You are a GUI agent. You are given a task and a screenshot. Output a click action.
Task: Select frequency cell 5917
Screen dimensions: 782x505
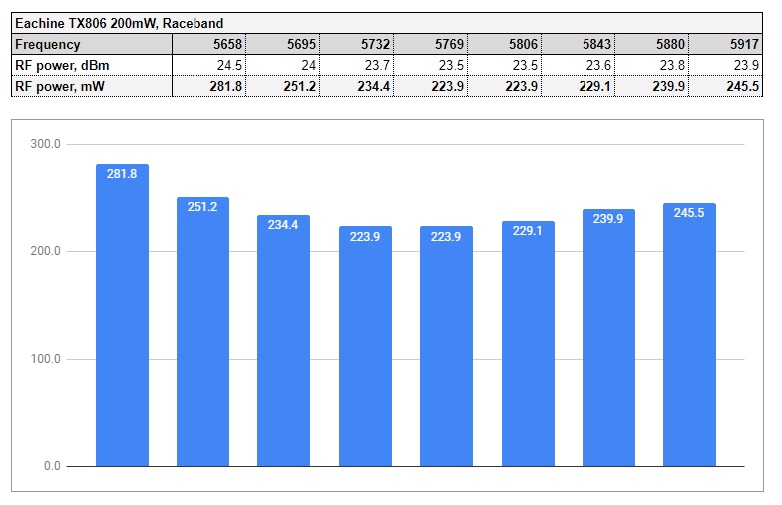[726, 44]
